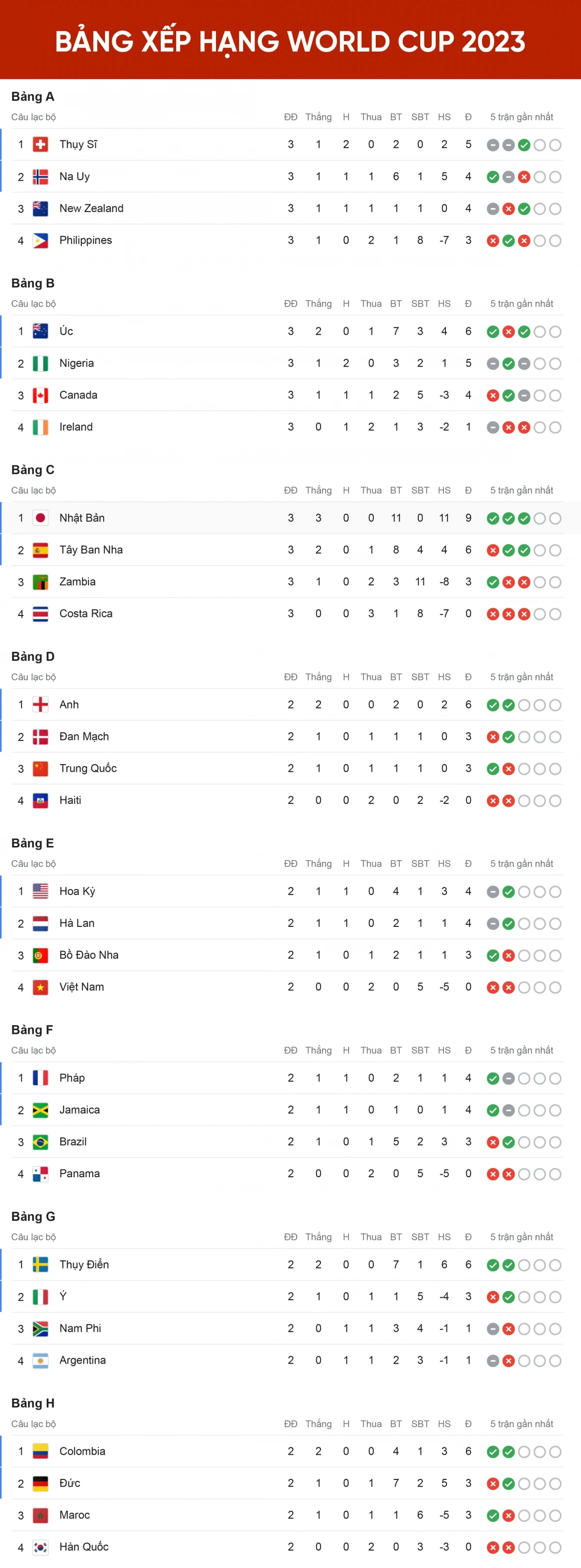This screenshot has height=1568, width=581.
Task: Click the Canada flag icon
Action: pos(40,395)
